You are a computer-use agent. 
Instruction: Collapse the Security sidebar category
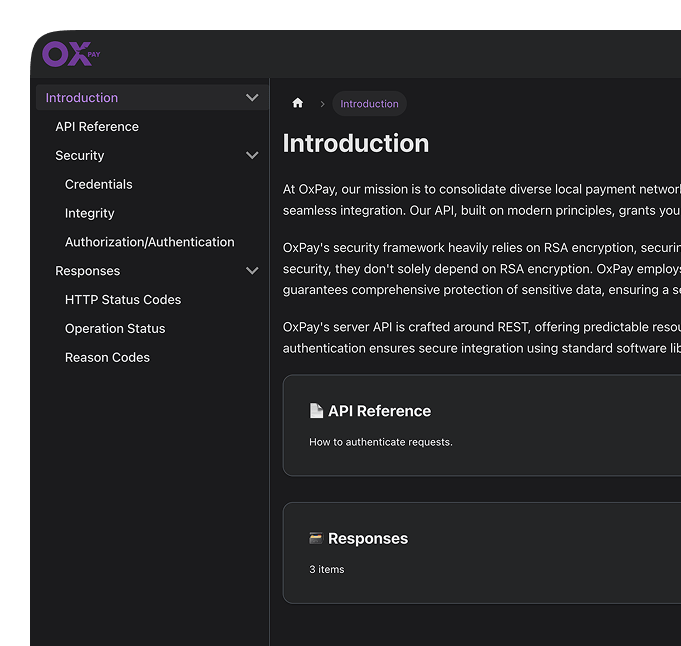coord(252,156)
